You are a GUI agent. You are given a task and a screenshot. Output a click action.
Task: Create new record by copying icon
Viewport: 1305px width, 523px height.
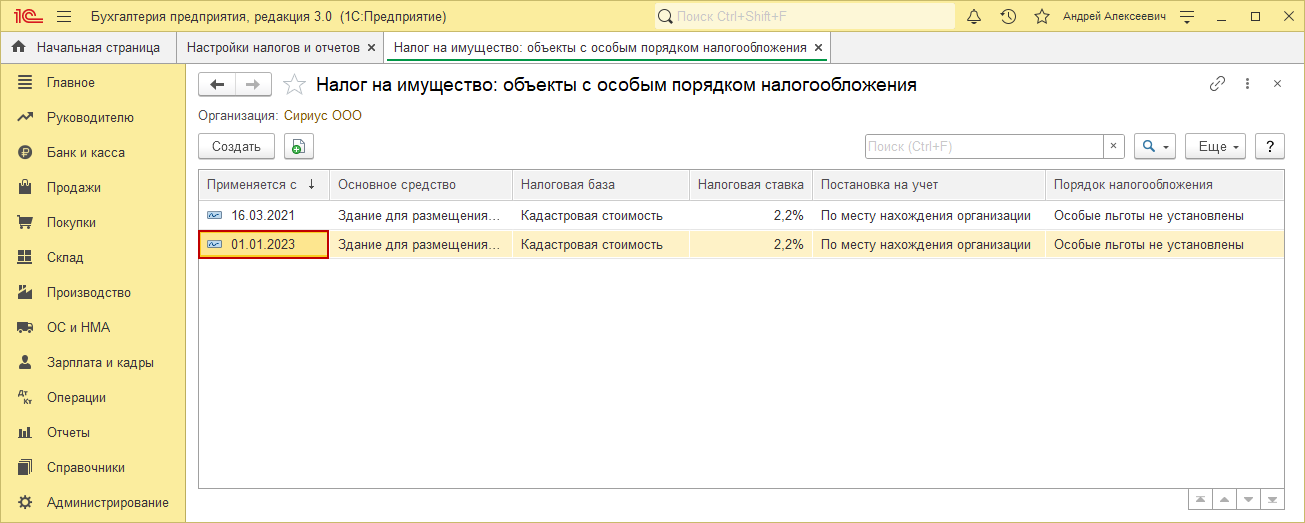tap(298, 146)
